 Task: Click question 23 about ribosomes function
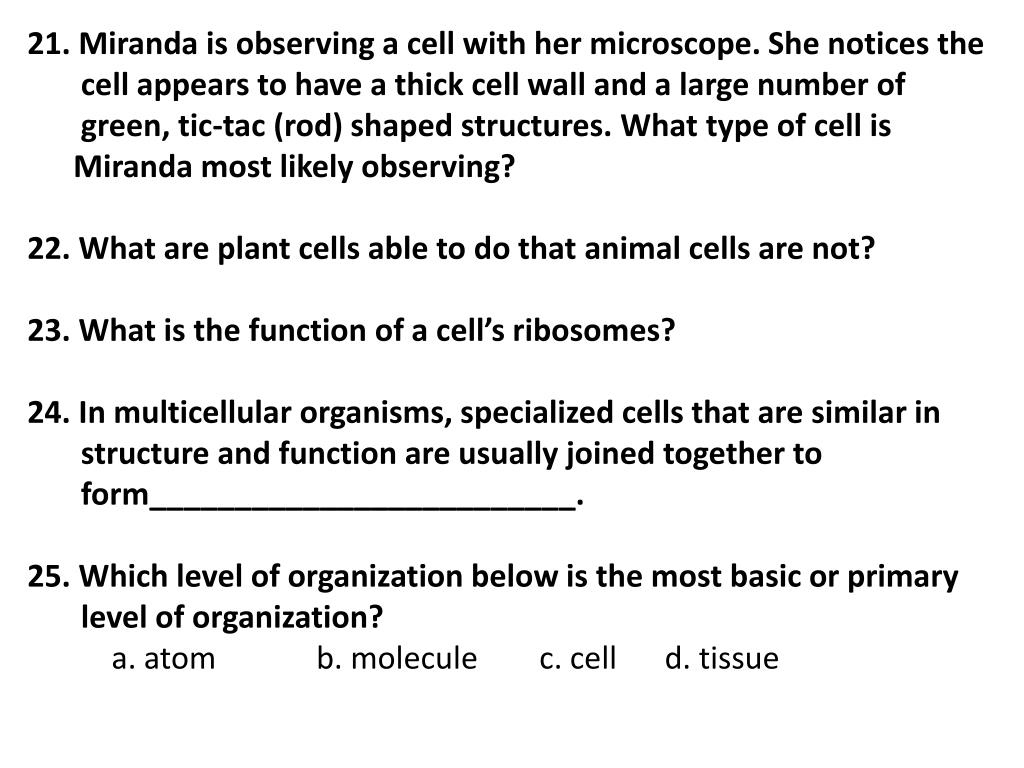[x=351, y=330]
